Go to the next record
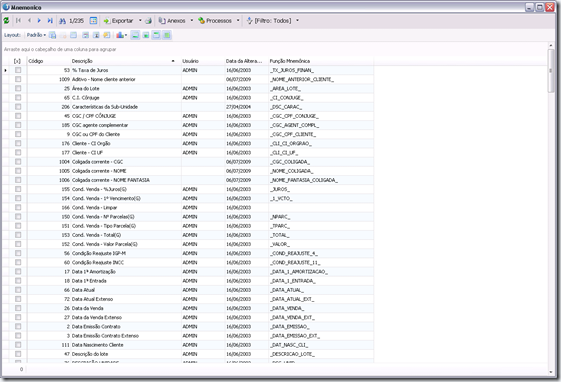 [x=39, y=21]
